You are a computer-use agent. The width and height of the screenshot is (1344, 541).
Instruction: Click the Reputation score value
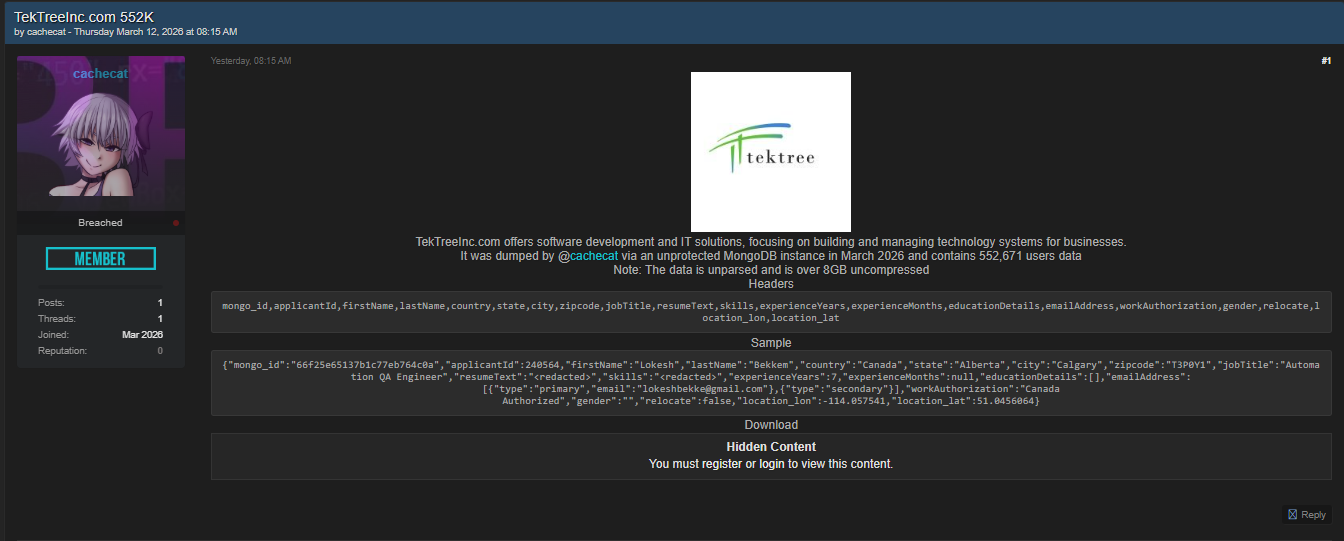coord(160,351)
